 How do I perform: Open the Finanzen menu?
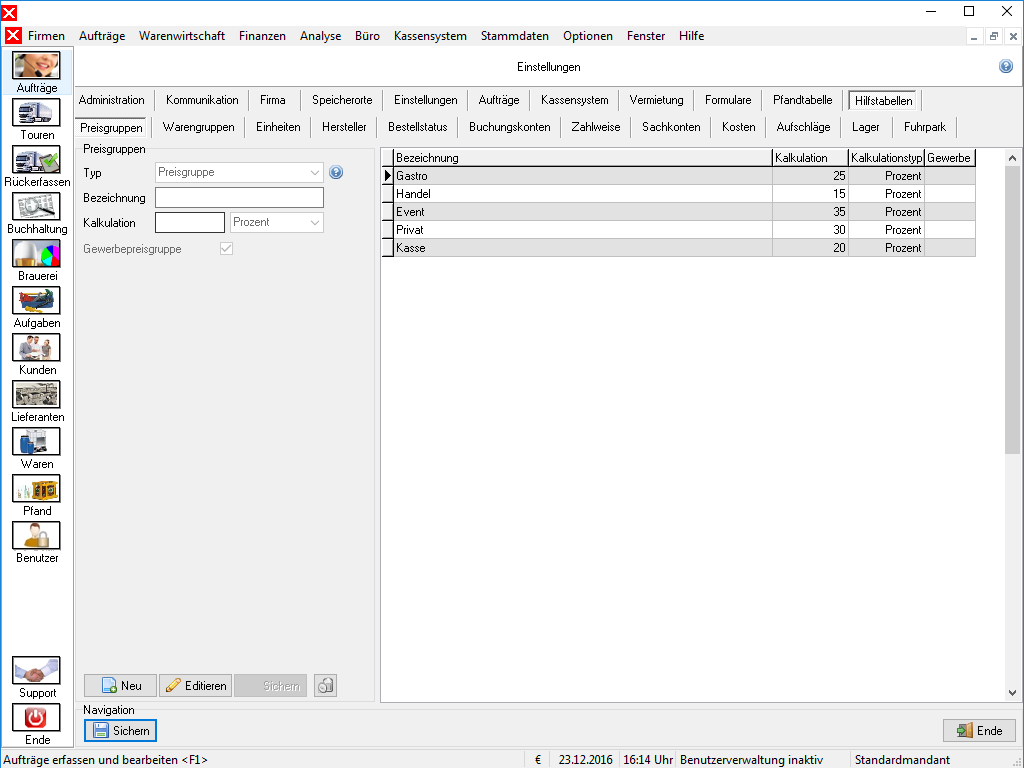[262, 36]
